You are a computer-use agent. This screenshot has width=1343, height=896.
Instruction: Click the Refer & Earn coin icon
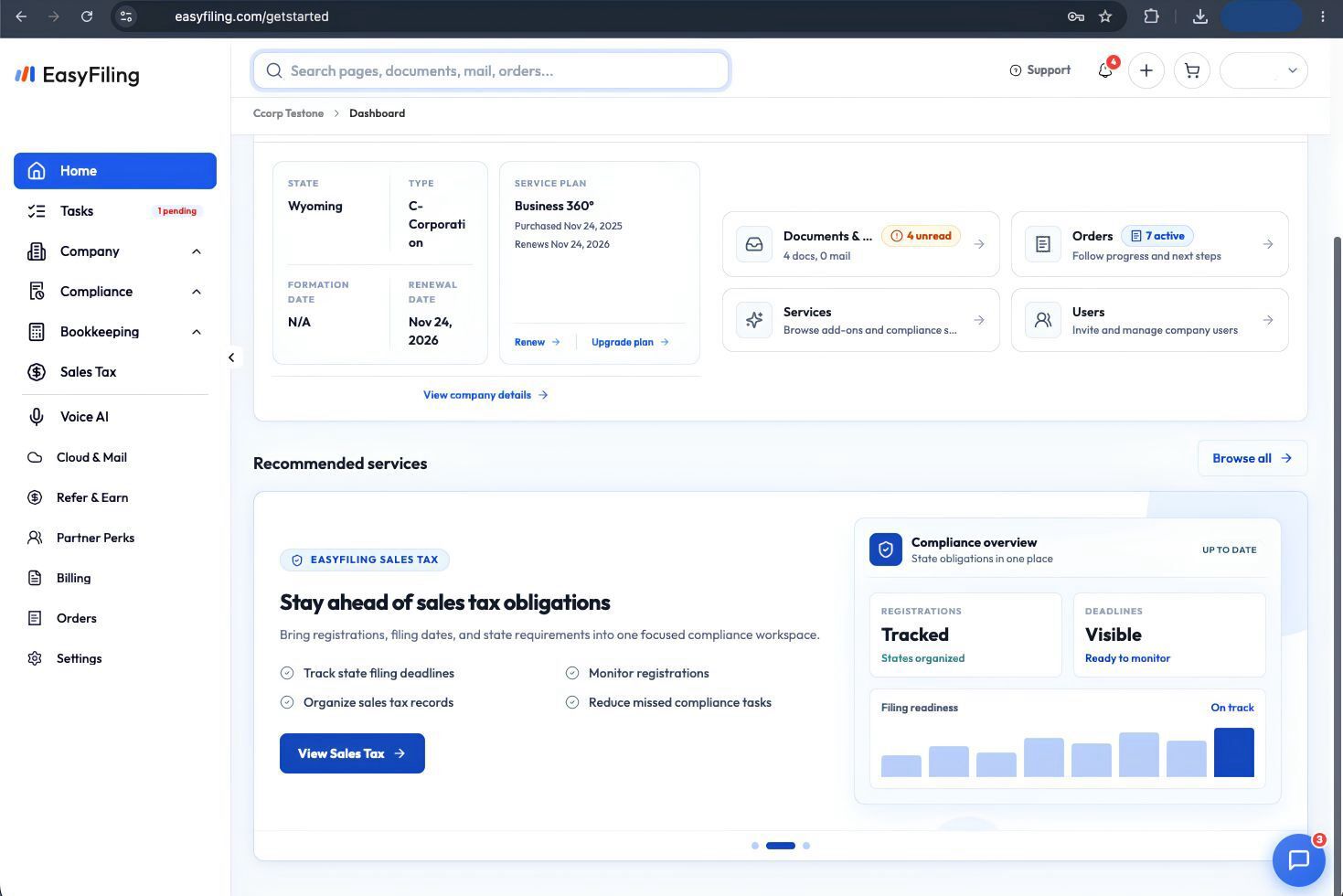(x=35, y=497)
